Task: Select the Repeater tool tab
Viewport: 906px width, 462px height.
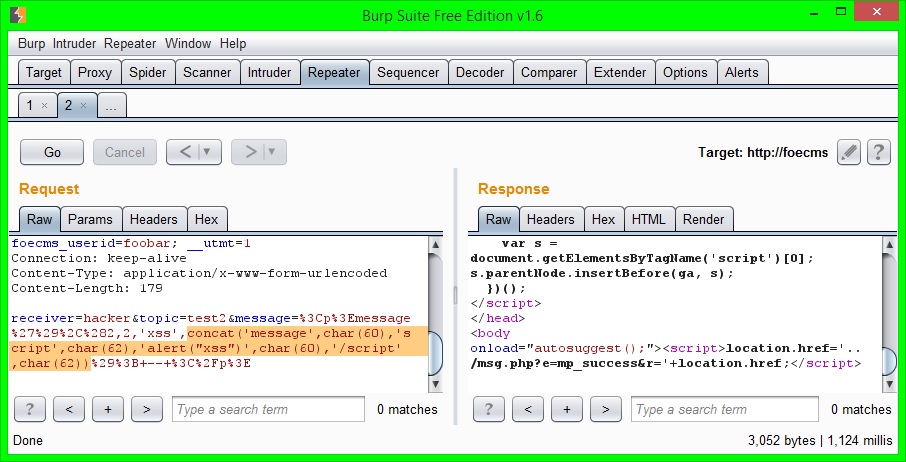Action: click(x=335, y=73)
